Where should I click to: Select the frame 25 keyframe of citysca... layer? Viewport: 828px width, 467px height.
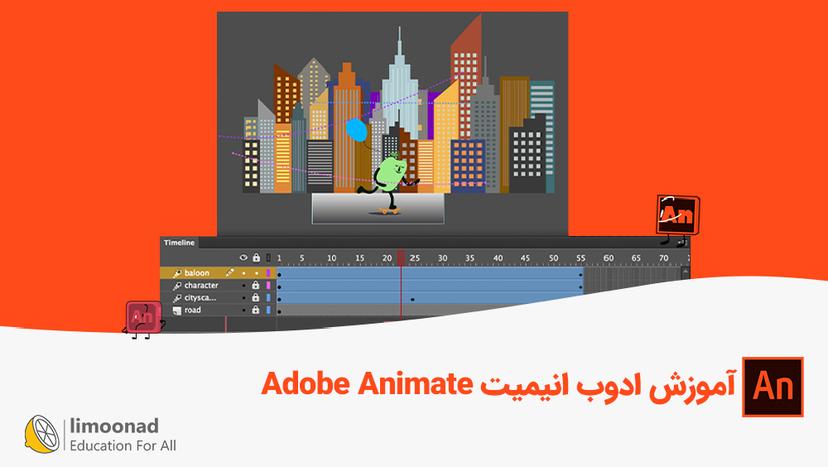click(x=412, y=300)
